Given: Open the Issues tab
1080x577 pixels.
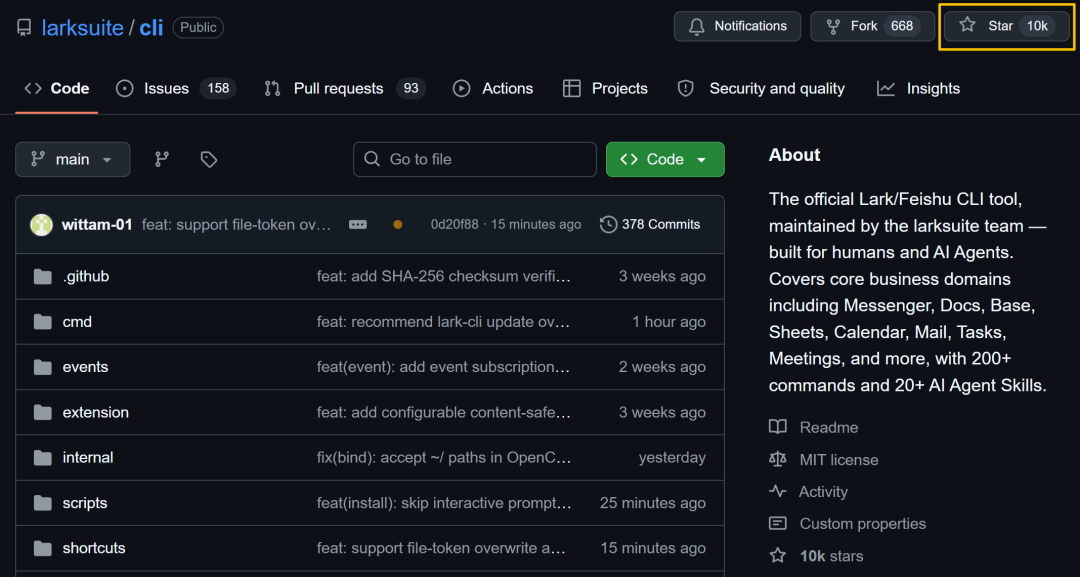Looking at the screenshot, I should (176, 88).
